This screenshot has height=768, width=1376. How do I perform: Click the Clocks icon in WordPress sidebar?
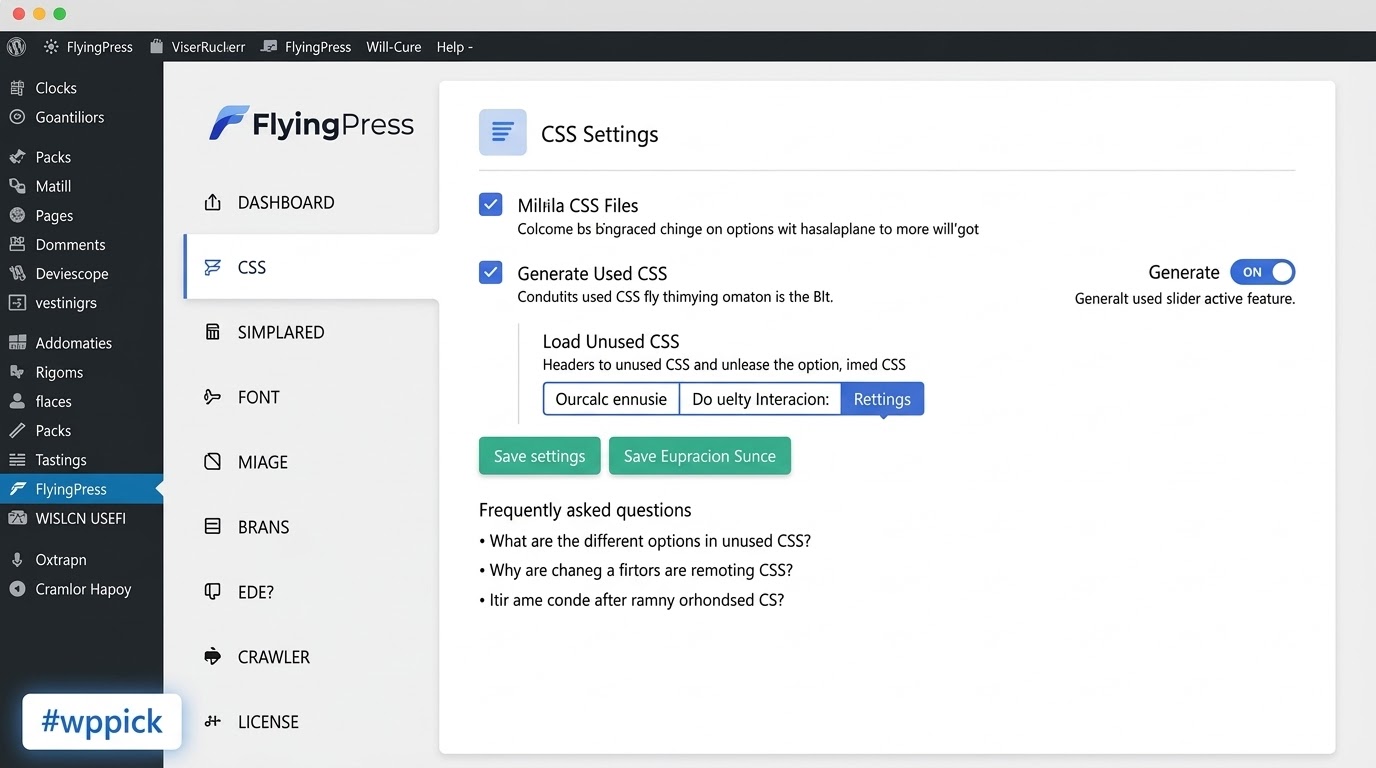pyautogui.click(x=17, y=88)
